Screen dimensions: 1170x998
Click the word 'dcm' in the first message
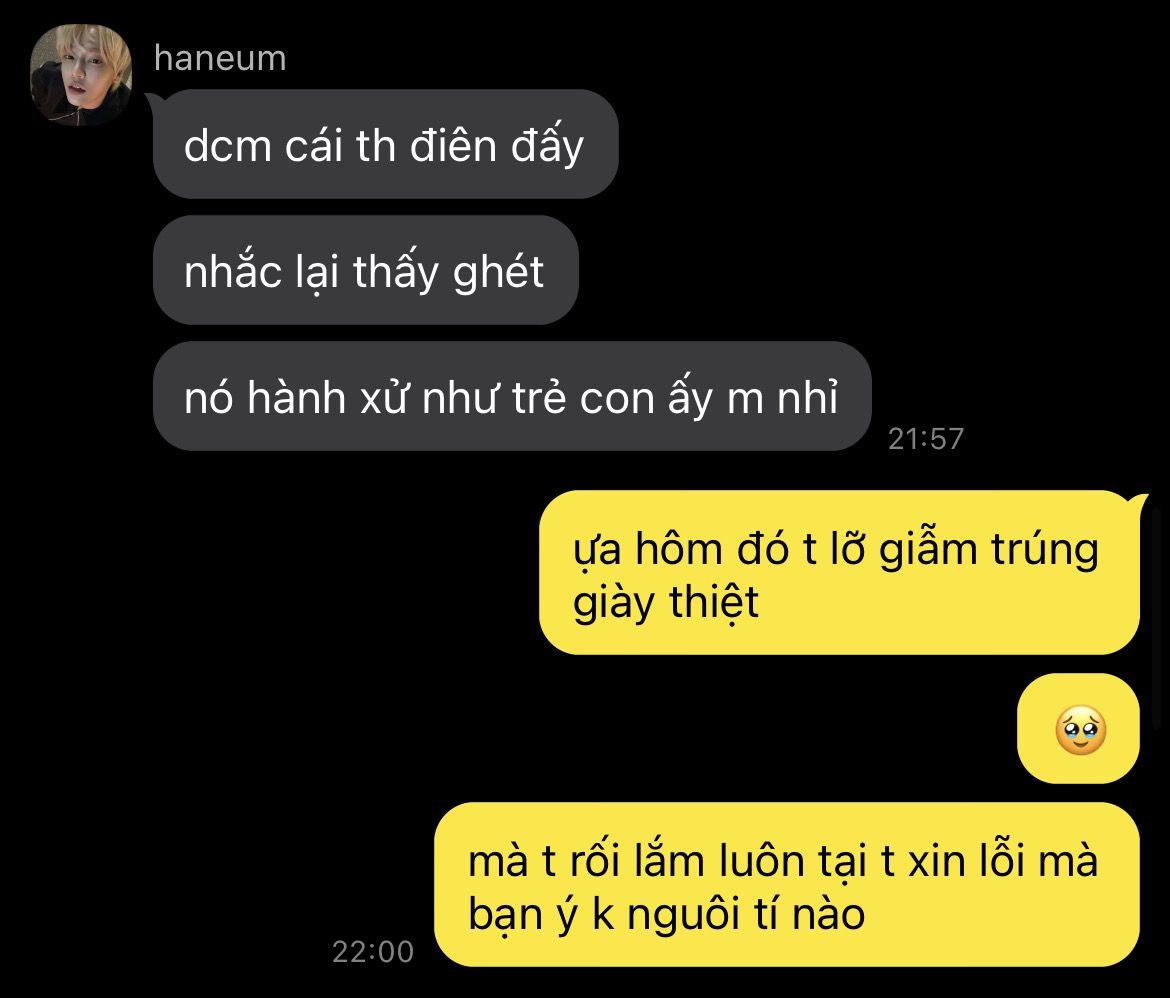pyautogui.click(x=228, y=146)
